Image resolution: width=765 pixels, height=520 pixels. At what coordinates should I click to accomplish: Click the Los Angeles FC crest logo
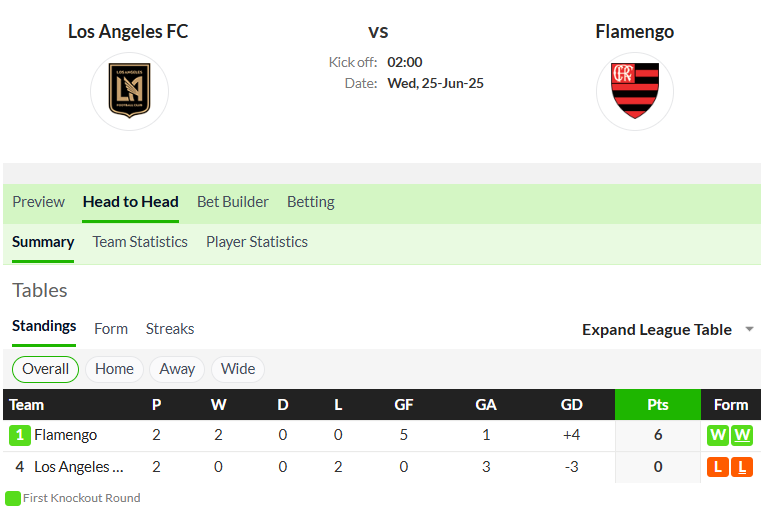click(129, 91)
